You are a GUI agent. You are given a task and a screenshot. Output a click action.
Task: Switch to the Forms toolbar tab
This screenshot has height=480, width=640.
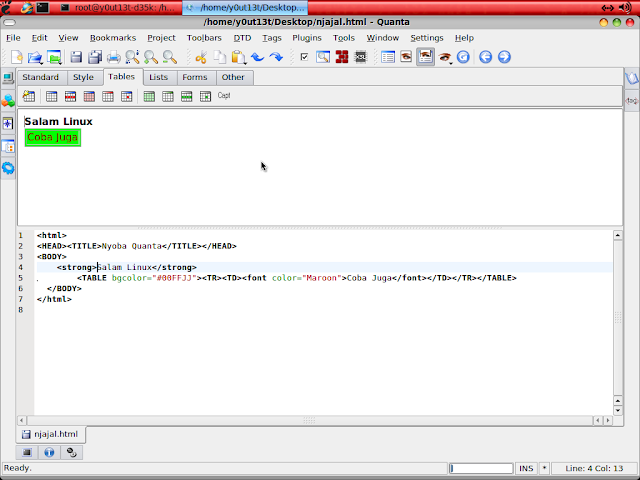tap(195, 77)
